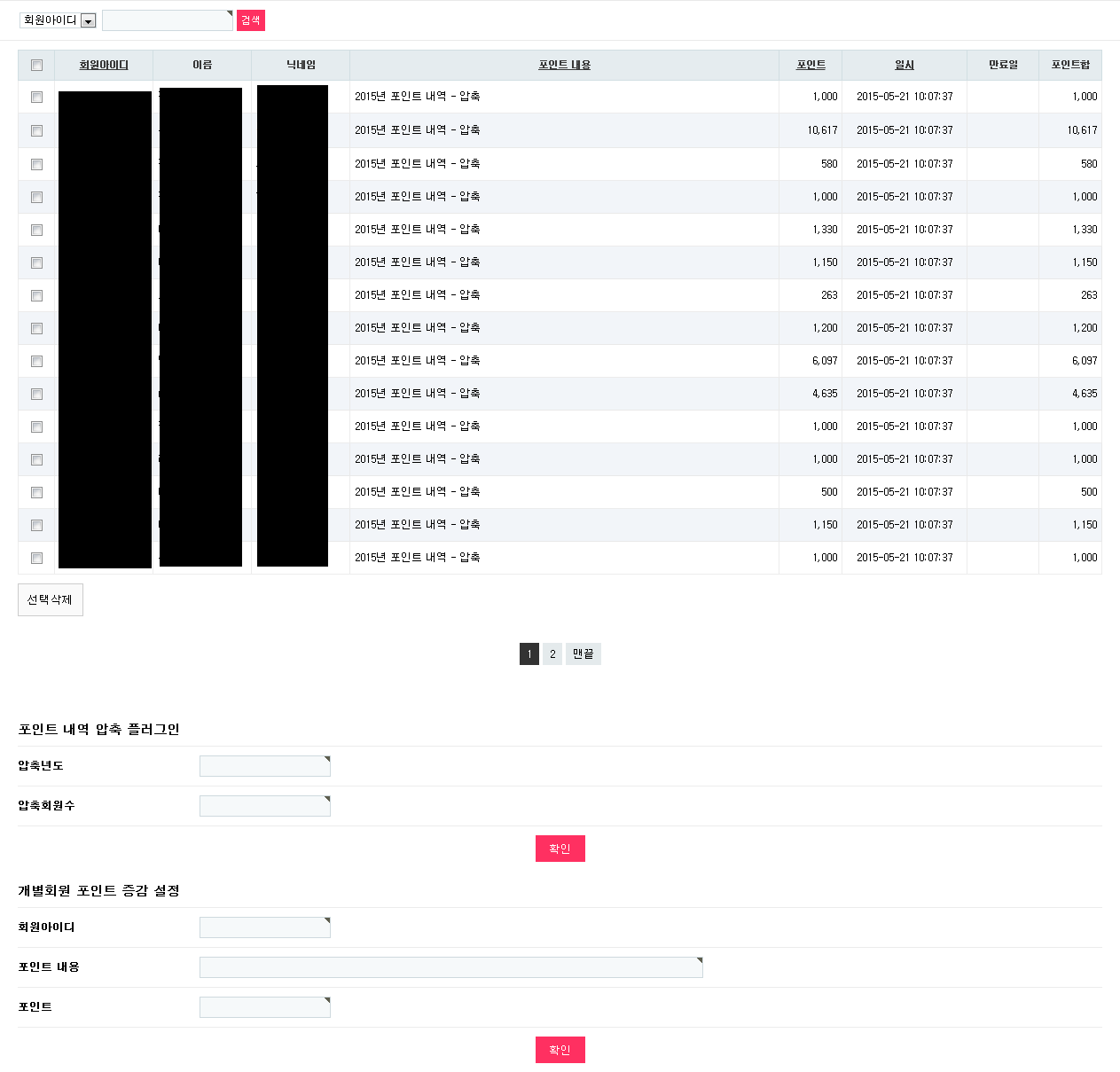Click 확인 button for 개별회원 포인트 증감 설정

(x=560, y=1049)
